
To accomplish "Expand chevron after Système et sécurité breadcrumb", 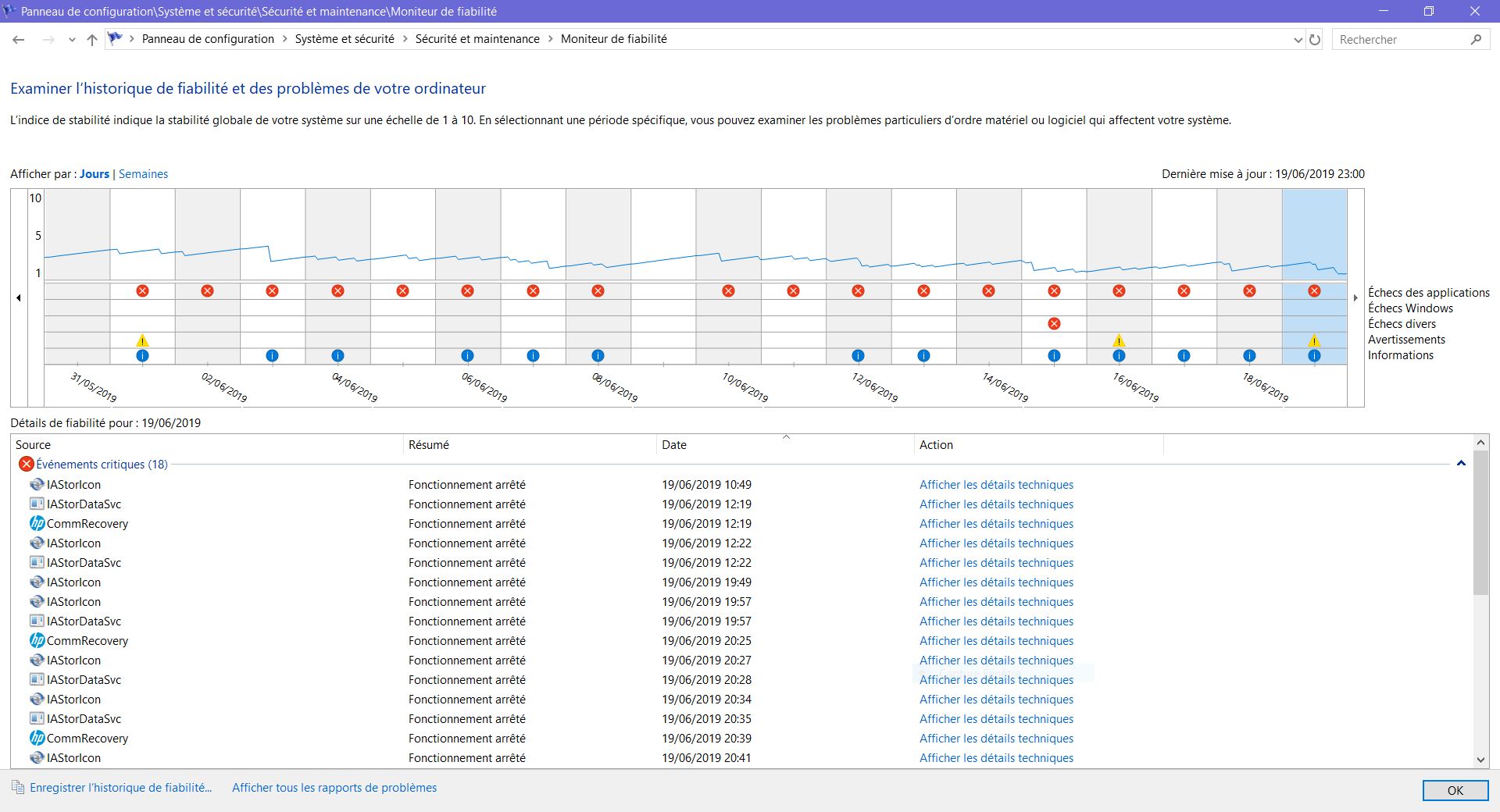I will (405, 39).
